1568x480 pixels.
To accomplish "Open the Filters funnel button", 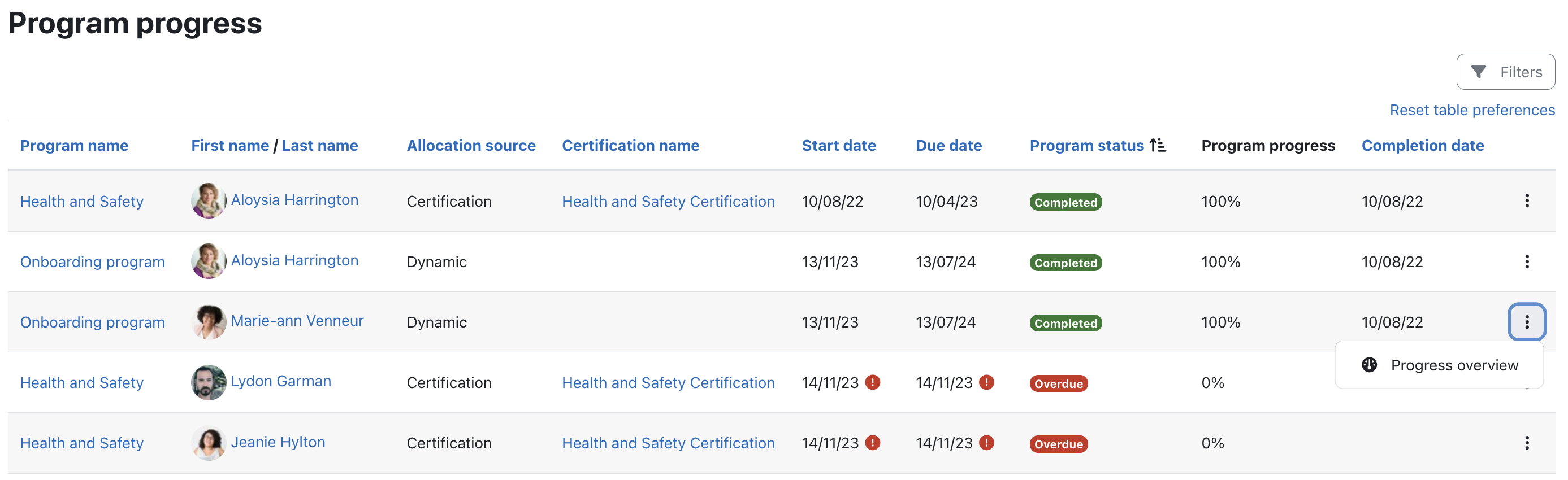I will tap(1505, 72).
